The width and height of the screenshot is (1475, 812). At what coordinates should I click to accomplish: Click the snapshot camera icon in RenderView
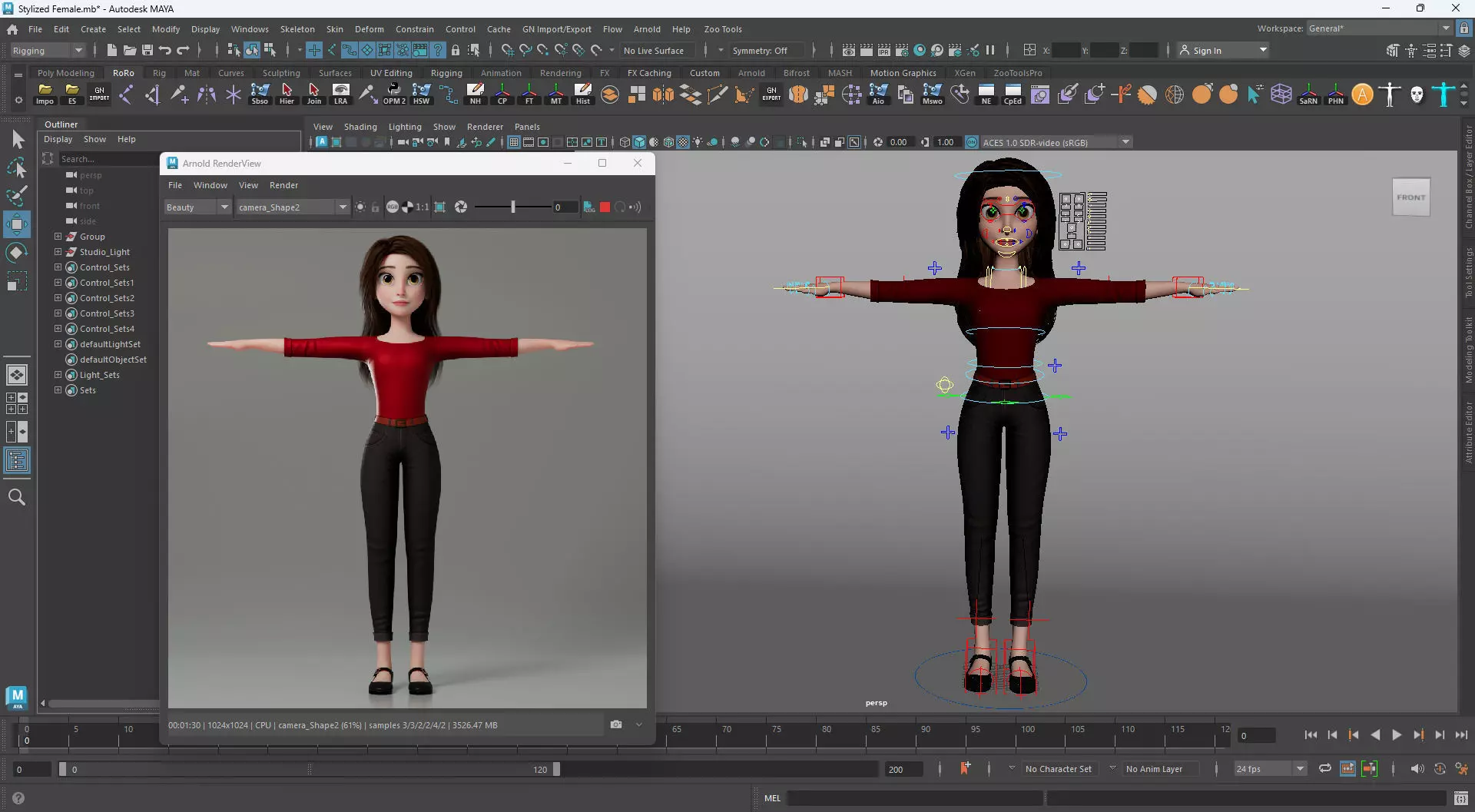pos(616,724)
